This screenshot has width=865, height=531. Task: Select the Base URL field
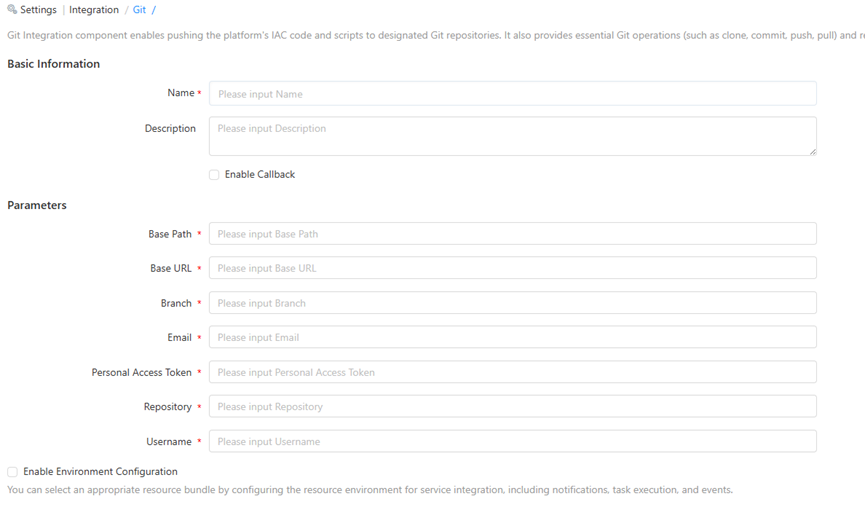(512, 268)
